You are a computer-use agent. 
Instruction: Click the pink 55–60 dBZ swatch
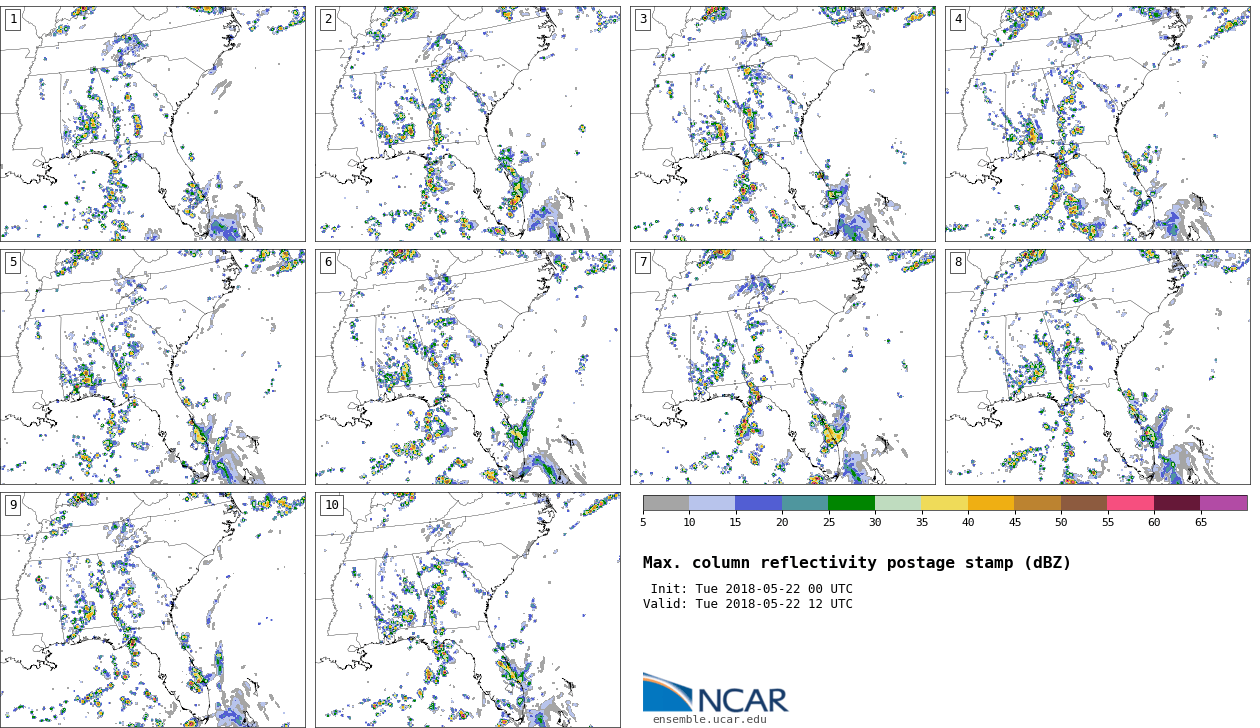coord(1130,504)
